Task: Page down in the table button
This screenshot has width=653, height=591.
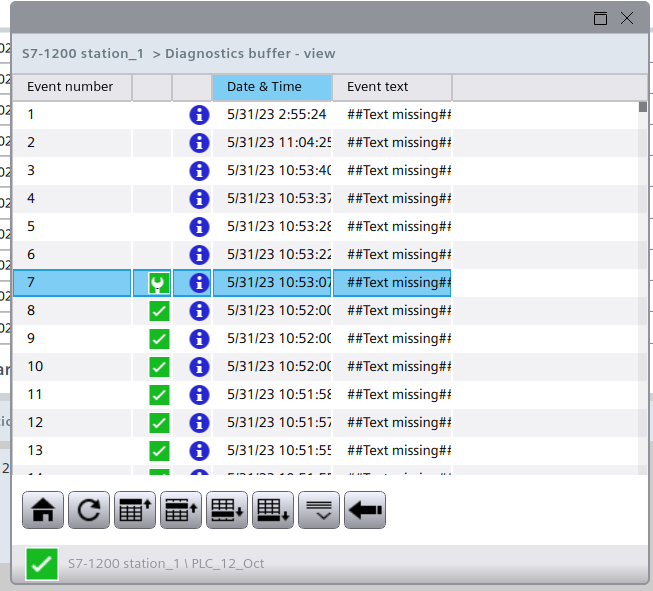Action: 227,510
